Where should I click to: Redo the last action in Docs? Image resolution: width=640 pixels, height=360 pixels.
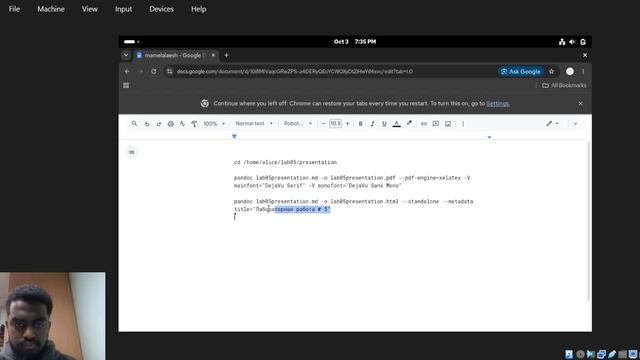tap(159, 124)
